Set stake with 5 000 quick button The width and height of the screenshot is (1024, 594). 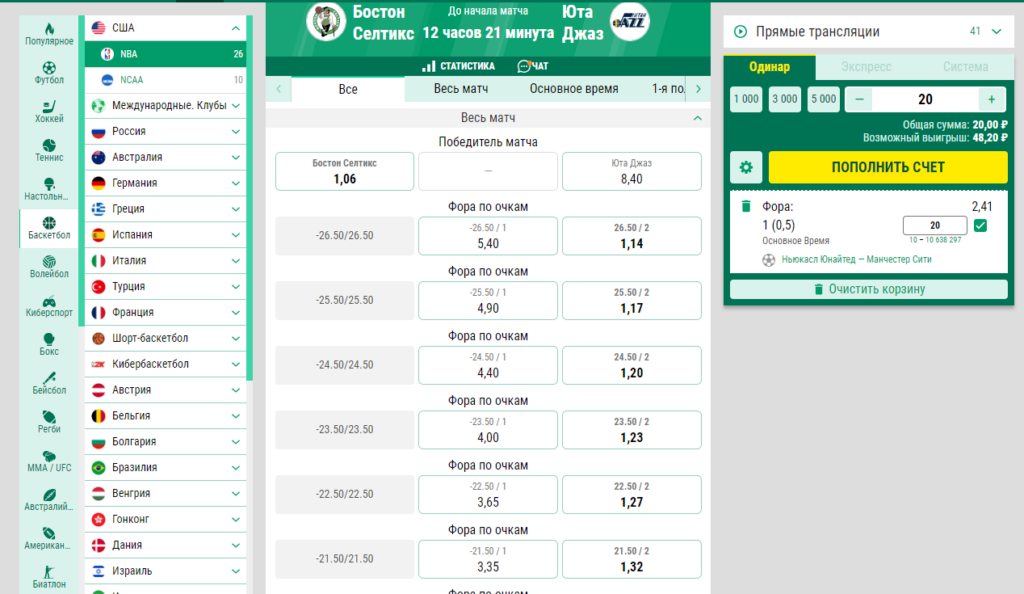(x=824, y=99)
